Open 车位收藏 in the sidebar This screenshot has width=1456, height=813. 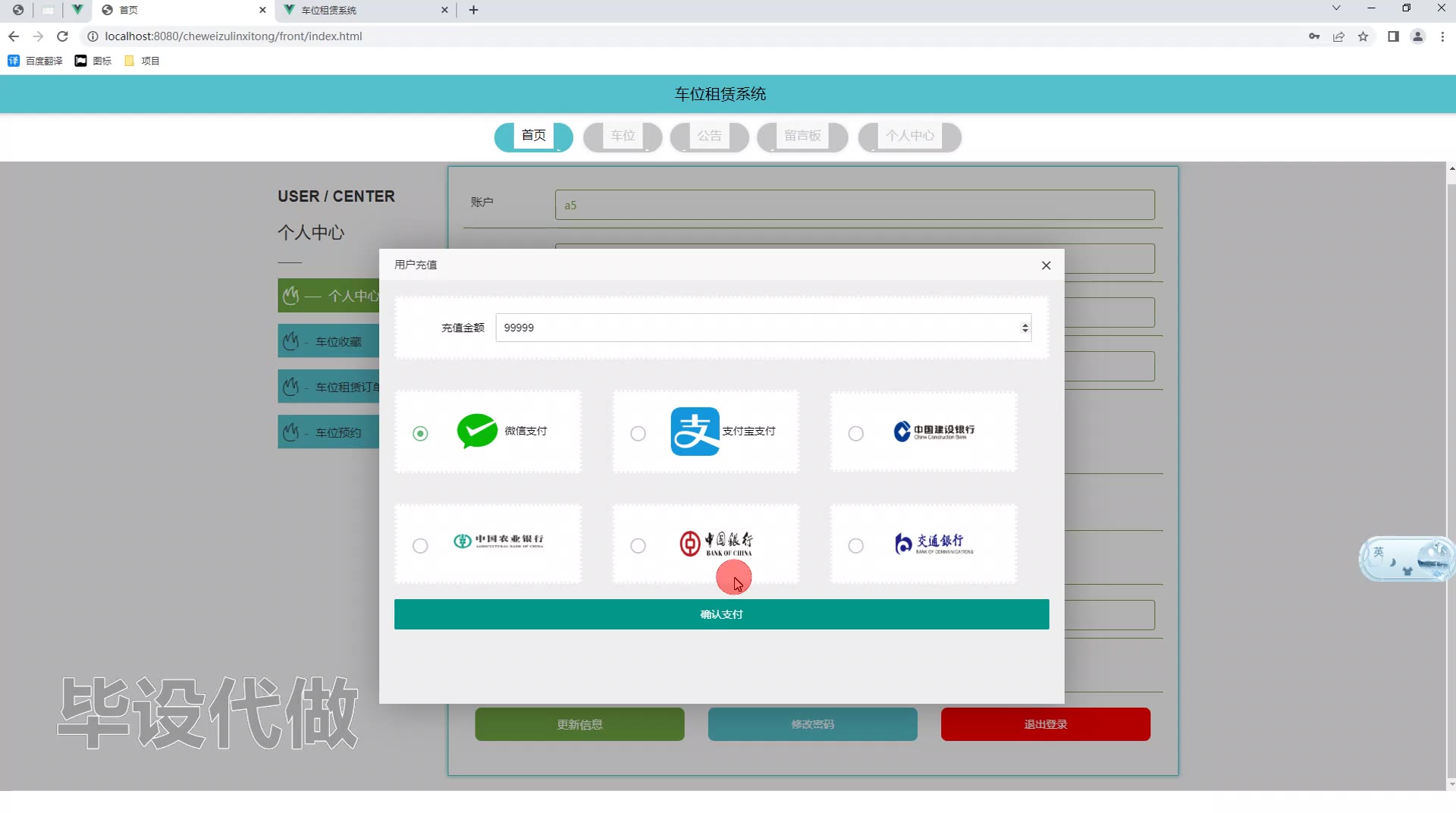pyautogui.click(x=328, y=341)
